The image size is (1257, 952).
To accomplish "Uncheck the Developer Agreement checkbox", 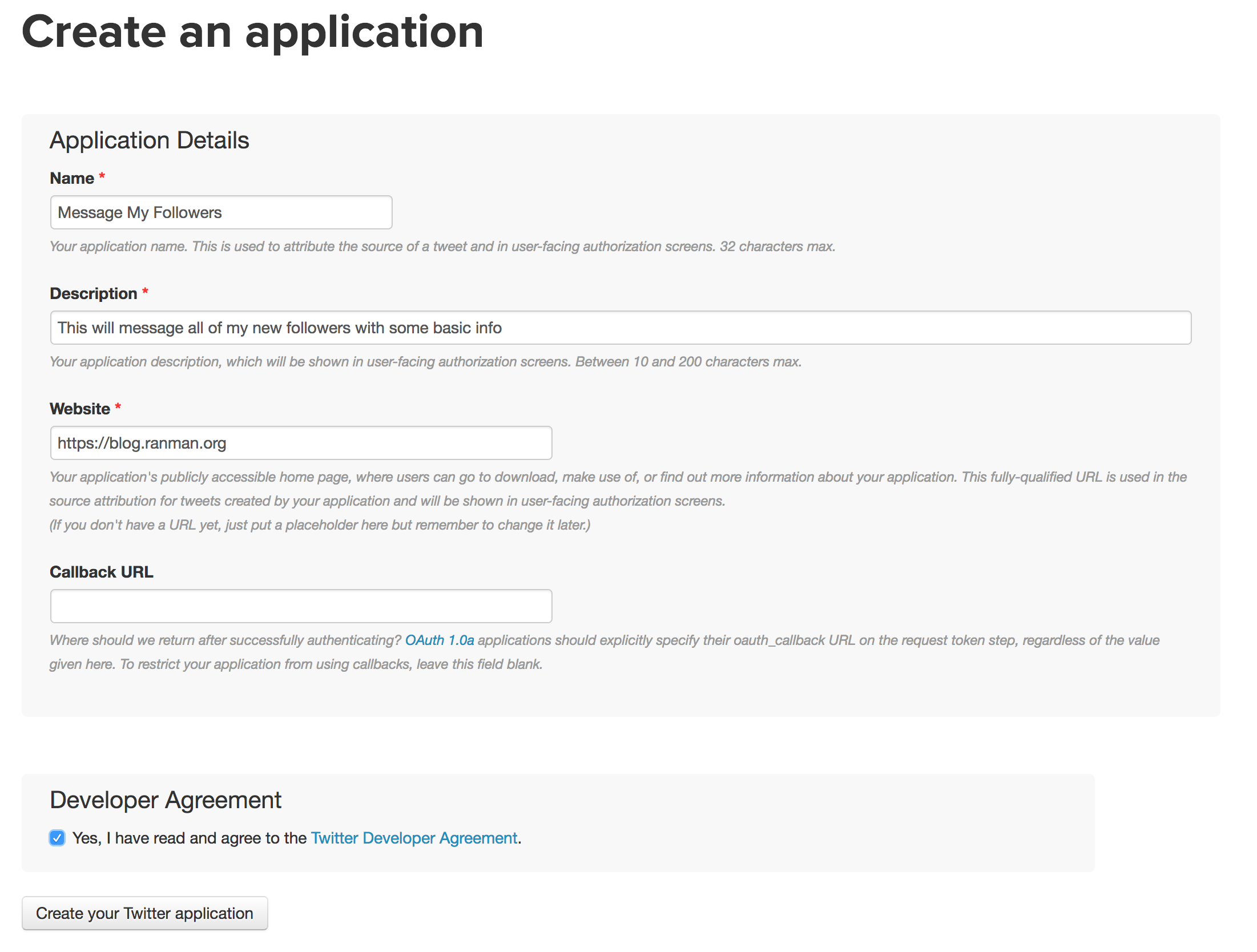I will click(57, 838).
